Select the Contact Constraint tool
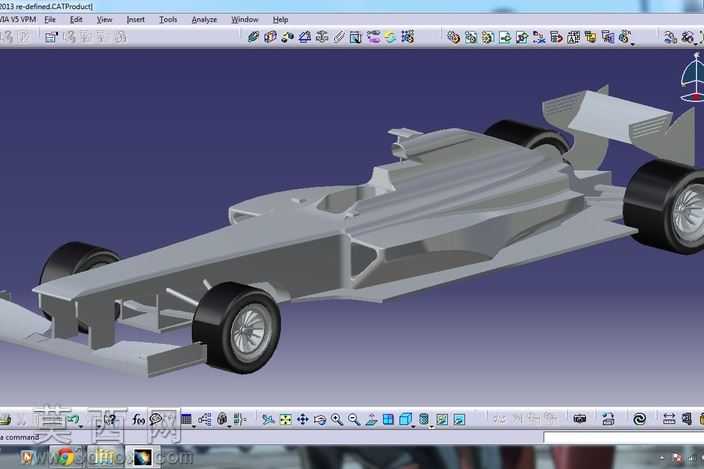This screenshot has width=704, height=469. point(270,37)
